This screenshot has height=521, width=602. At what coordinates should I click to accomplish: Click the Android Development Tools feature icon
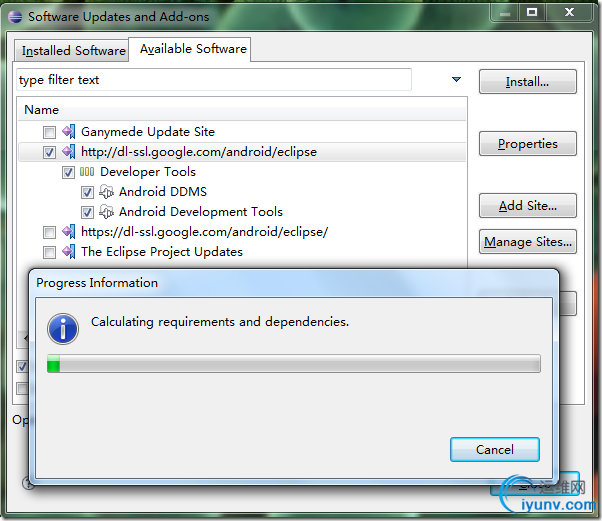pyautogui.click(x=106, y=212)
